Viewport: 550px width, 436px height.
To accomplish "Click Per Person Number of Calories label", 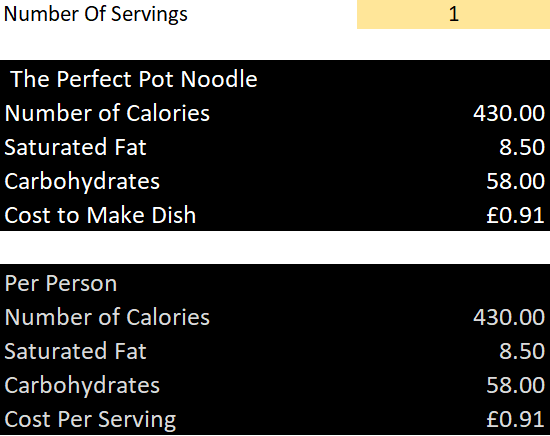I will (x=107, y=317).
